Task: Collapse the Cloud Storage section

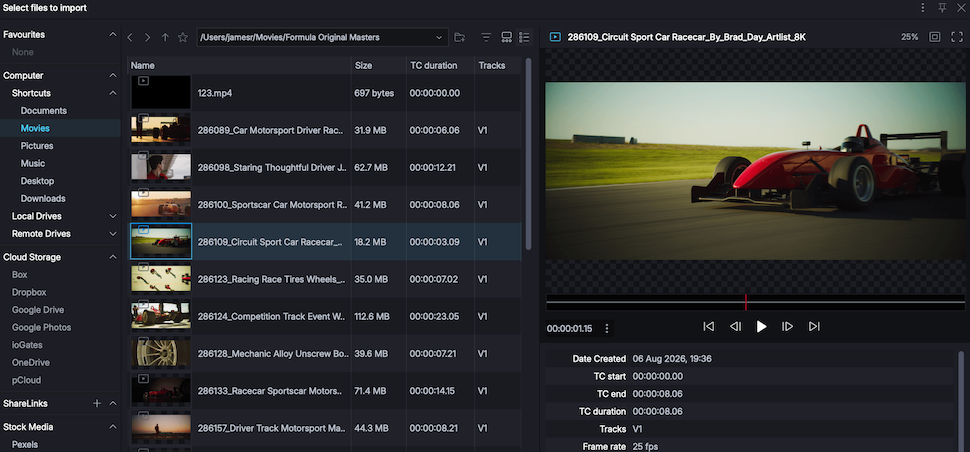Action: [x=113, y=257]
